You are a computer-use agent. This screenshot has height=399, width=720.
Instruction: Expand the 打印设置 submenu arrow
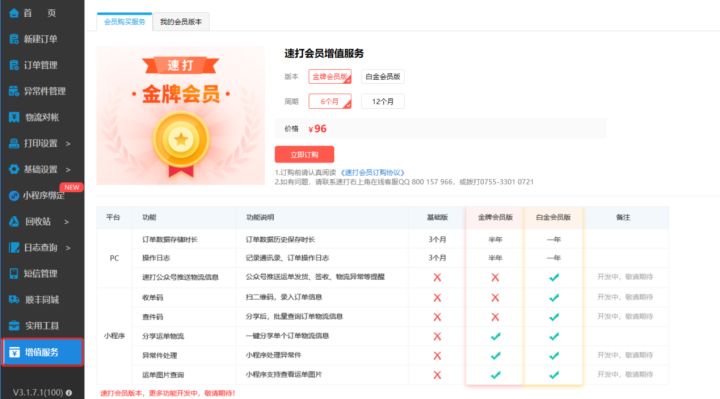click(68, 144)
